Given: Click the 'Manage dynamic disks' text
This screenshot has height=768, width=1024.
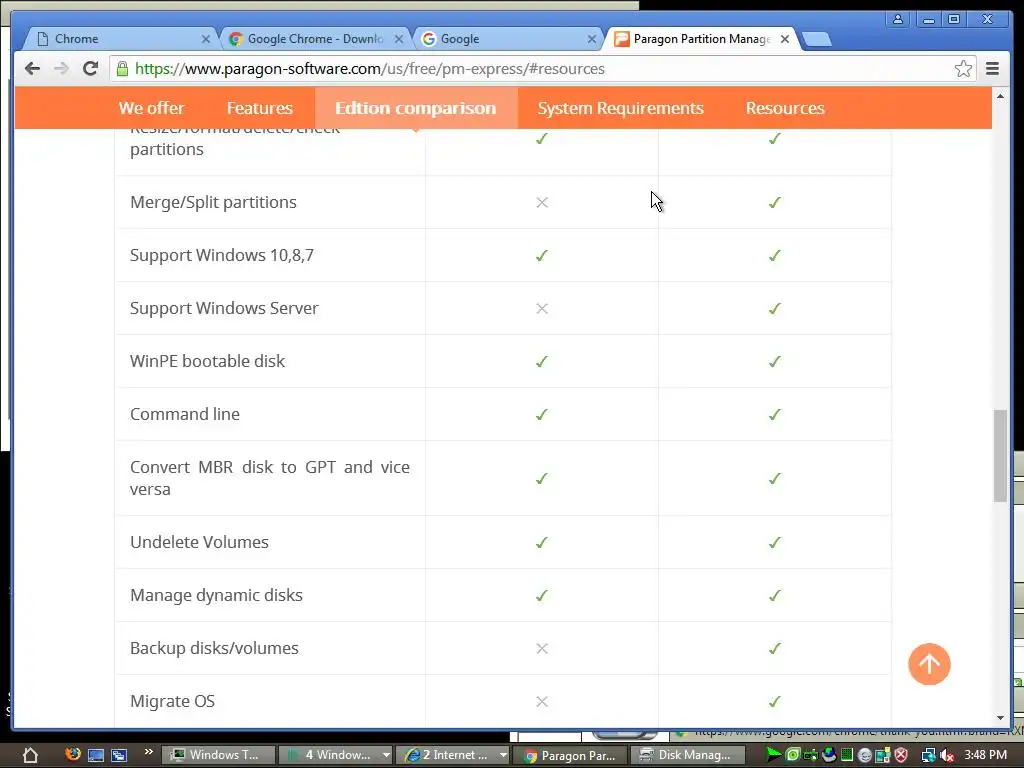Looking at the screenshot, I should [216, 595].
